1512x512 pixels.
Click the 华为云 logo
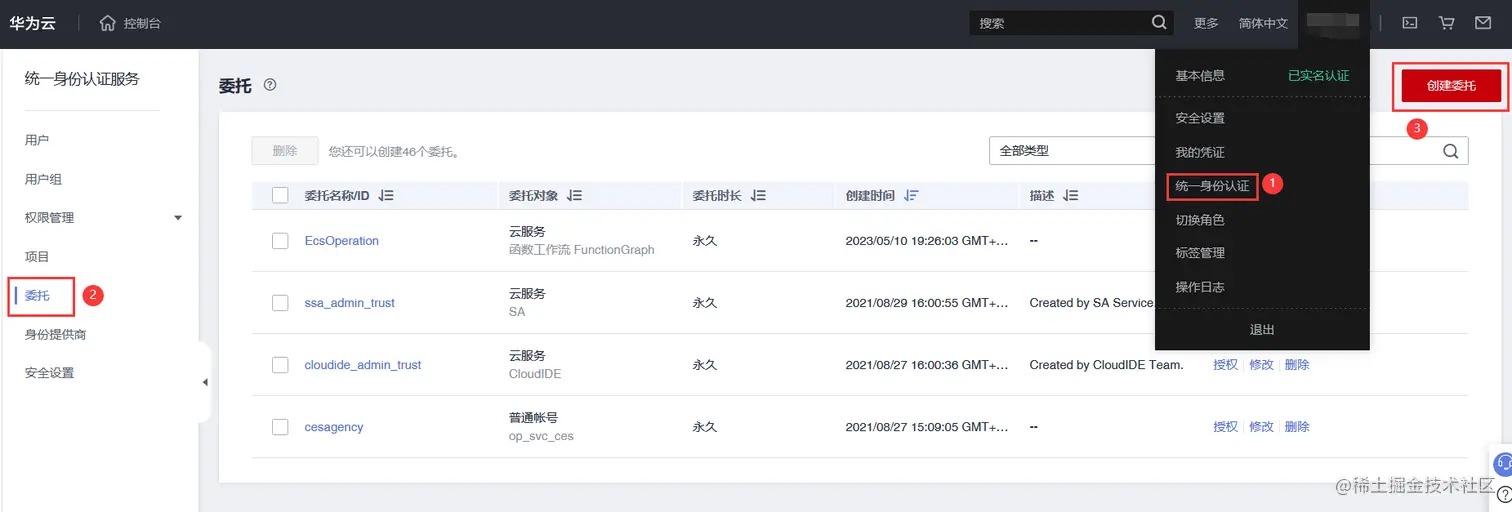[32, 23]
